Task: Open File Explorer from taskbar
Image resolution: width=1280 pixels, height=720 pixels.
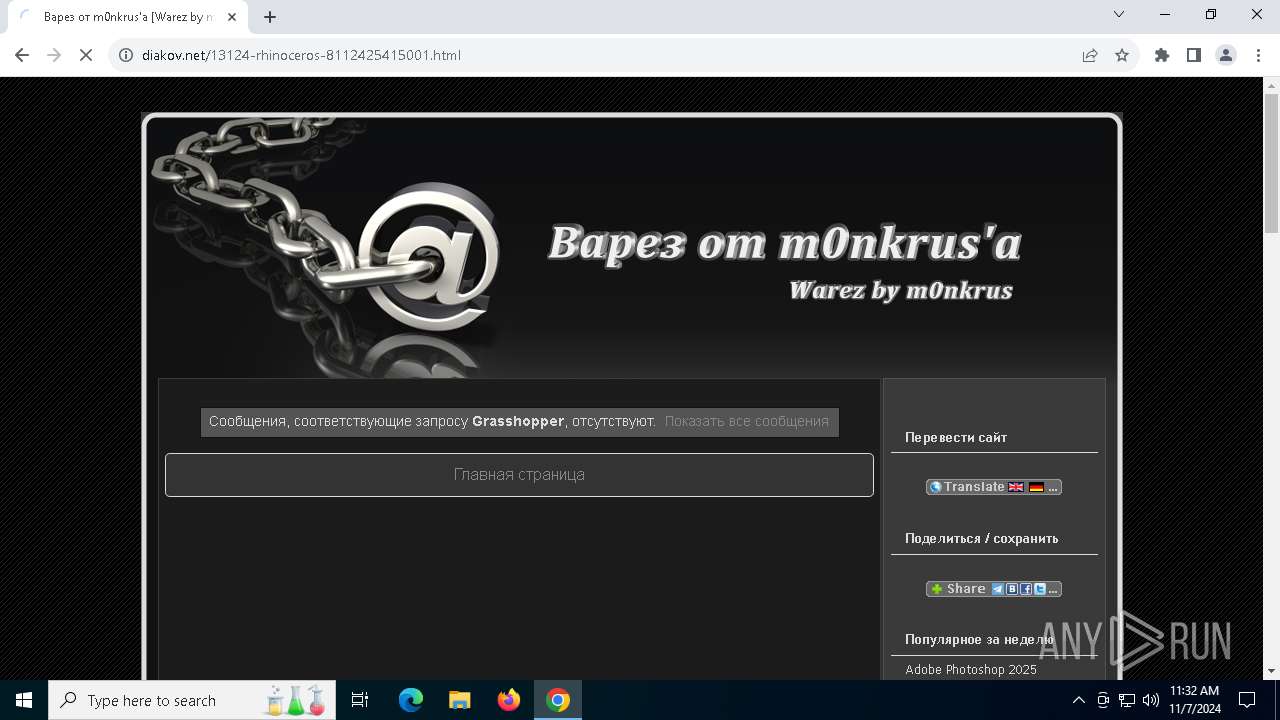Action: 460,700
